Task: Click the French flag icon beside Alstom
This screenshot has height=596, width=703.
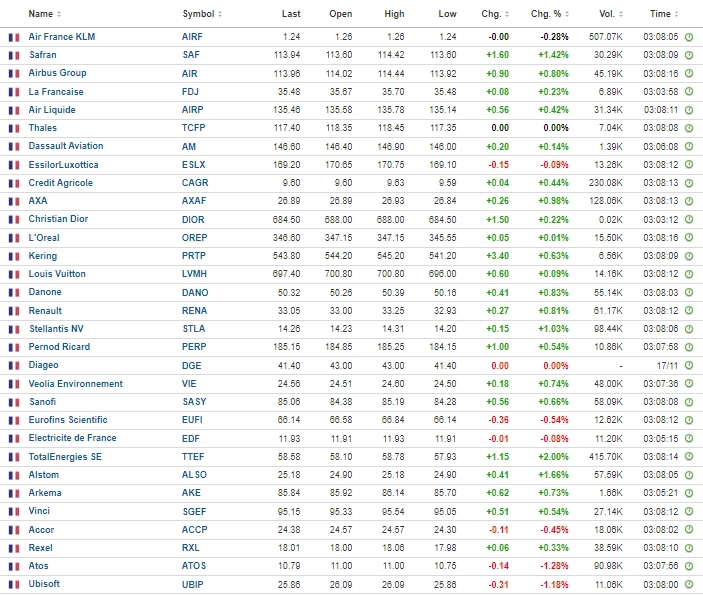Action: (14, 475)
